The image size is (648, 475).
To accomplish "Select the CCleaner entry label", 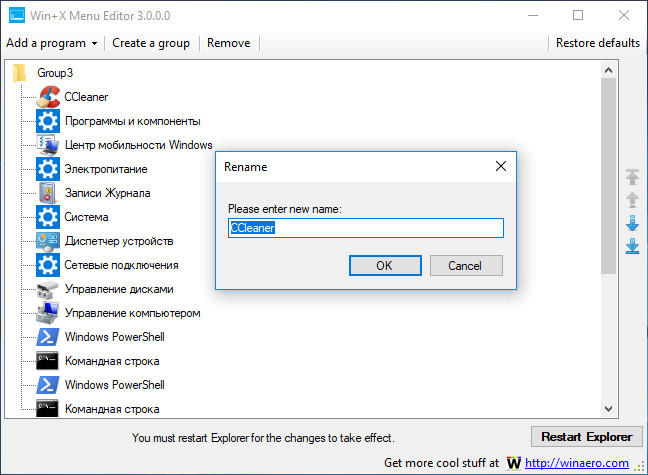I will pos(86,97).
